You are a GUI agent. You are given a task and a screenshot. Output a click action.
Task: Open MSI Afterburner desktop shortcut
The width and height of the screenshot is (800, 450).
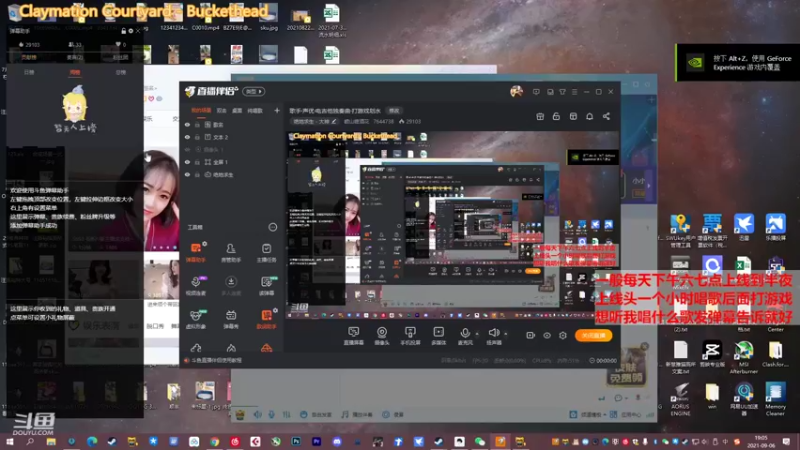tap(743, 357)
